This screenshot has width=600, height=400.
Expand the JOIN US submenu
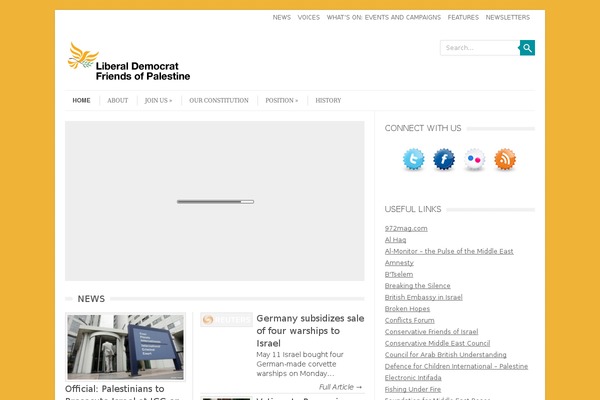click(x=158, y=100)
